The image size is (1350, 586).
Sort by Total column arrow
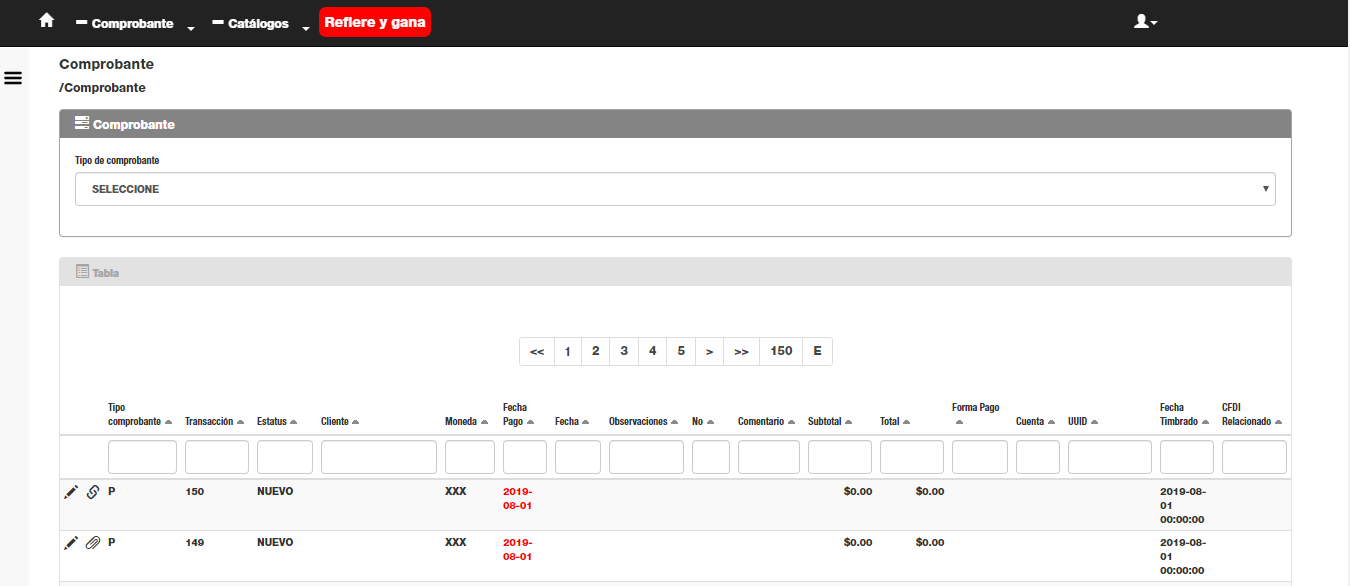[906, 422]
